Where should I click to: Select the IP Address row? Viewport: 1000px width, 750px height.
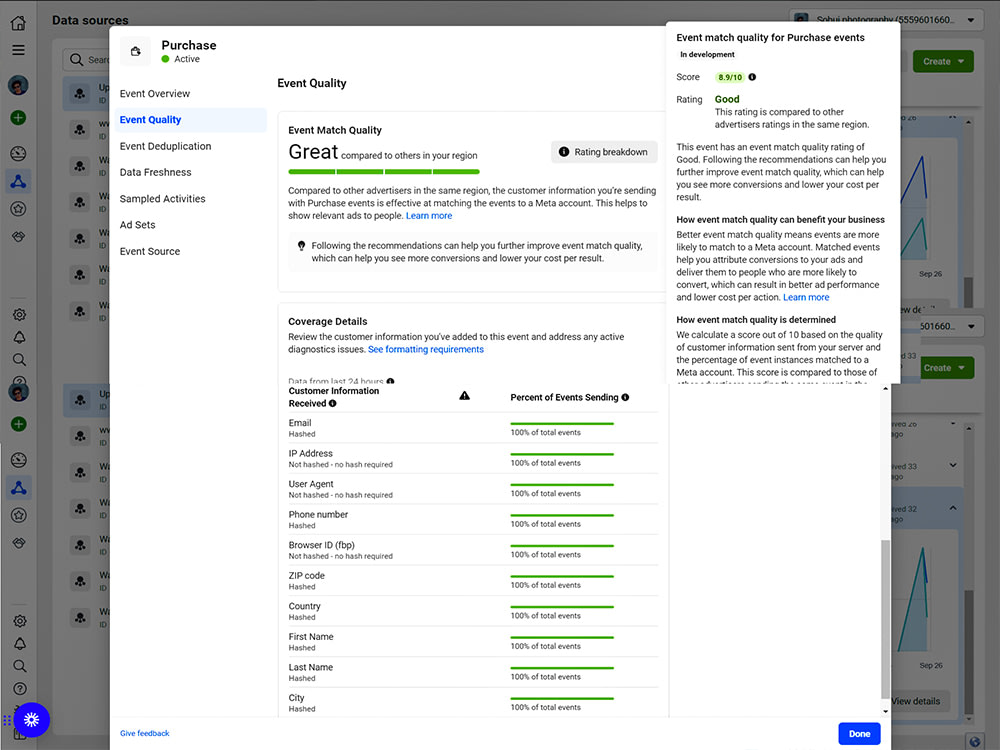(x=473, y=459)
